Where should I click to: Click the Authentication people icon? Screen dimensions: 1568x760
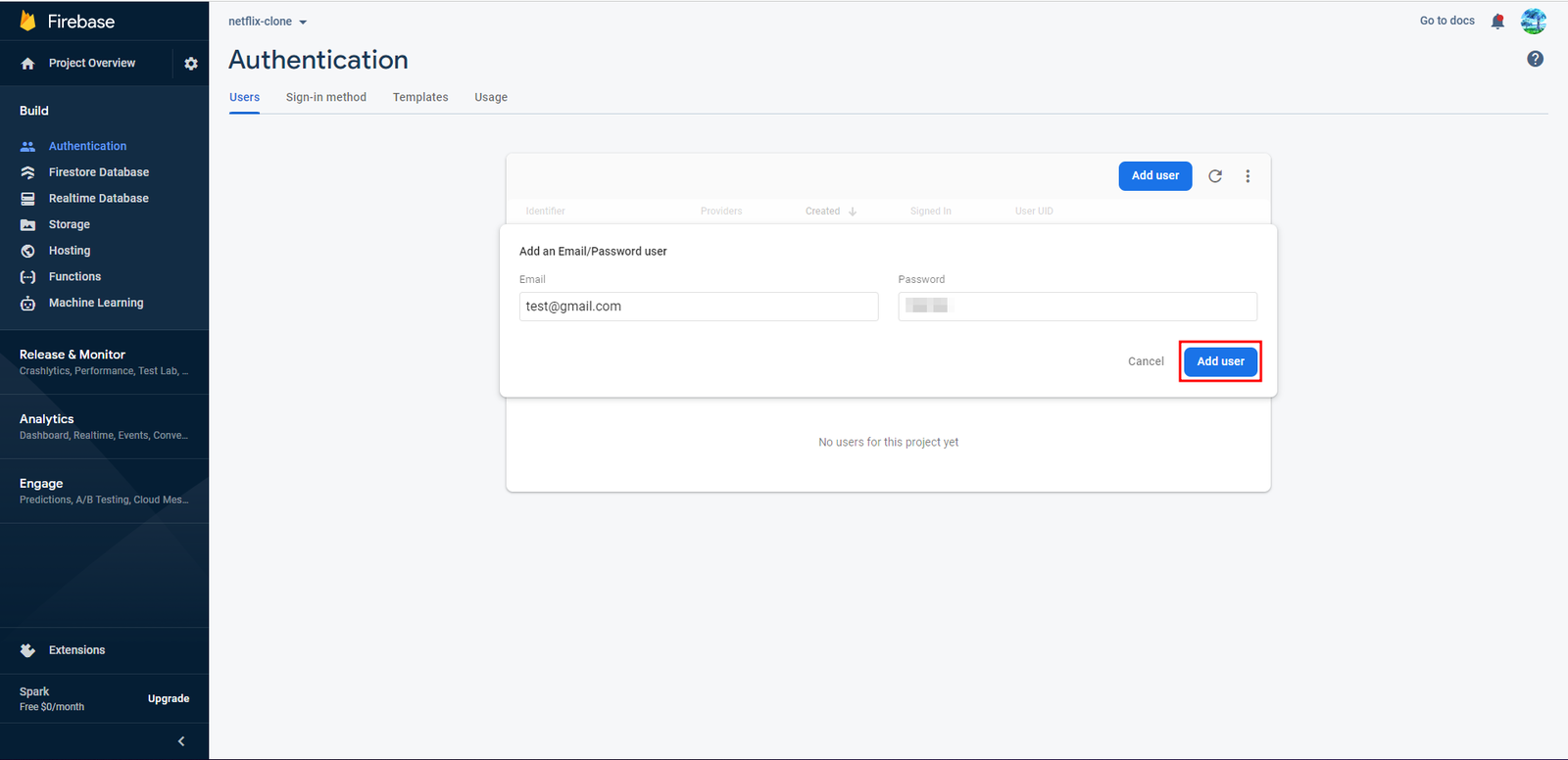point(27,146)
